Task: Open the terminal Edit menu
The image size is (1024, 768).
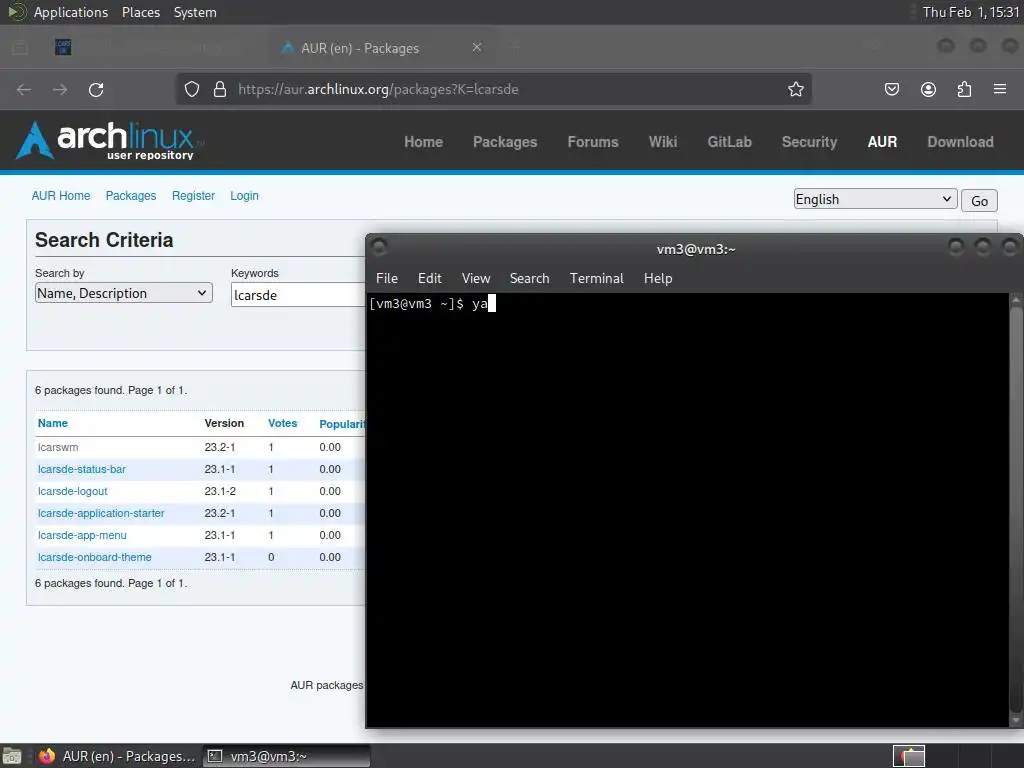Action: click(430, 278)
